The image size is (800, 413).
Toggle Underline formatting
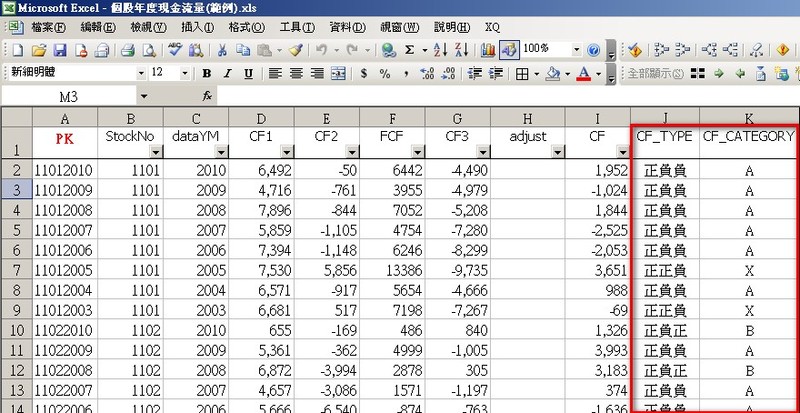(x=248, y=74)
